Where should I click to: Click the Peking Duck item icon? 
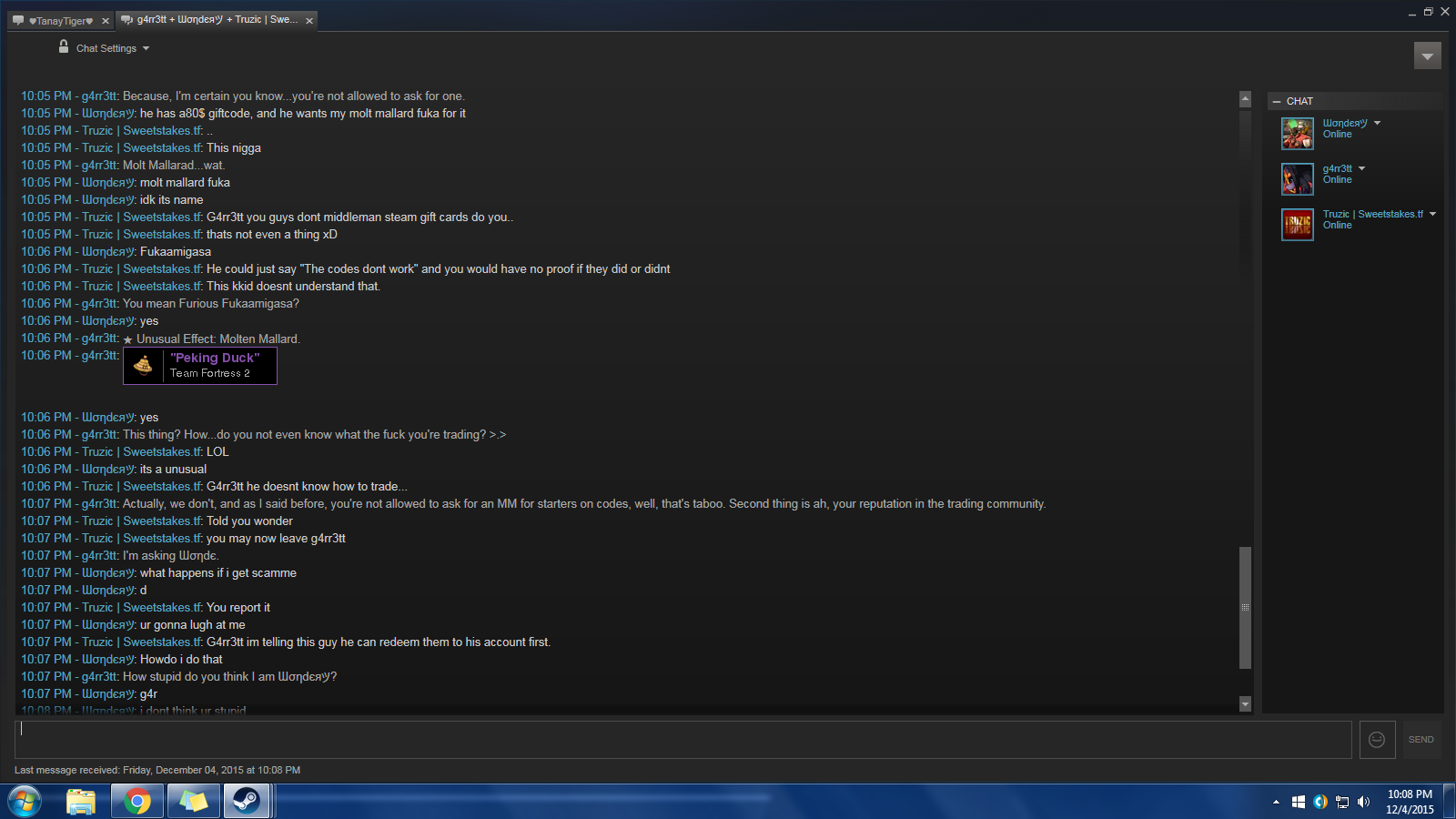[144, 366]
